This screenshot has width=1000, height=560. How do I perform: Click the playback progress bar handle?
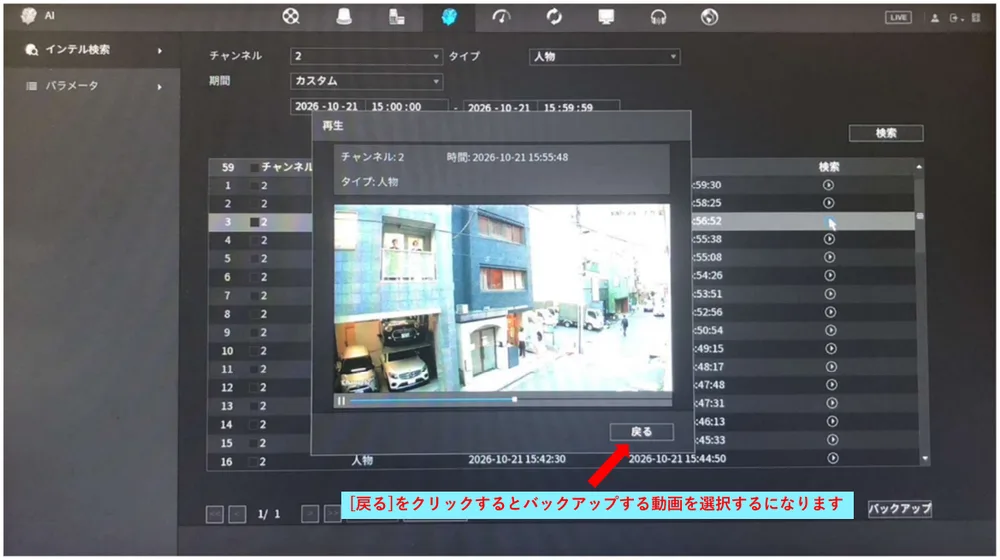pyautogui.click(x=514, y=400)
